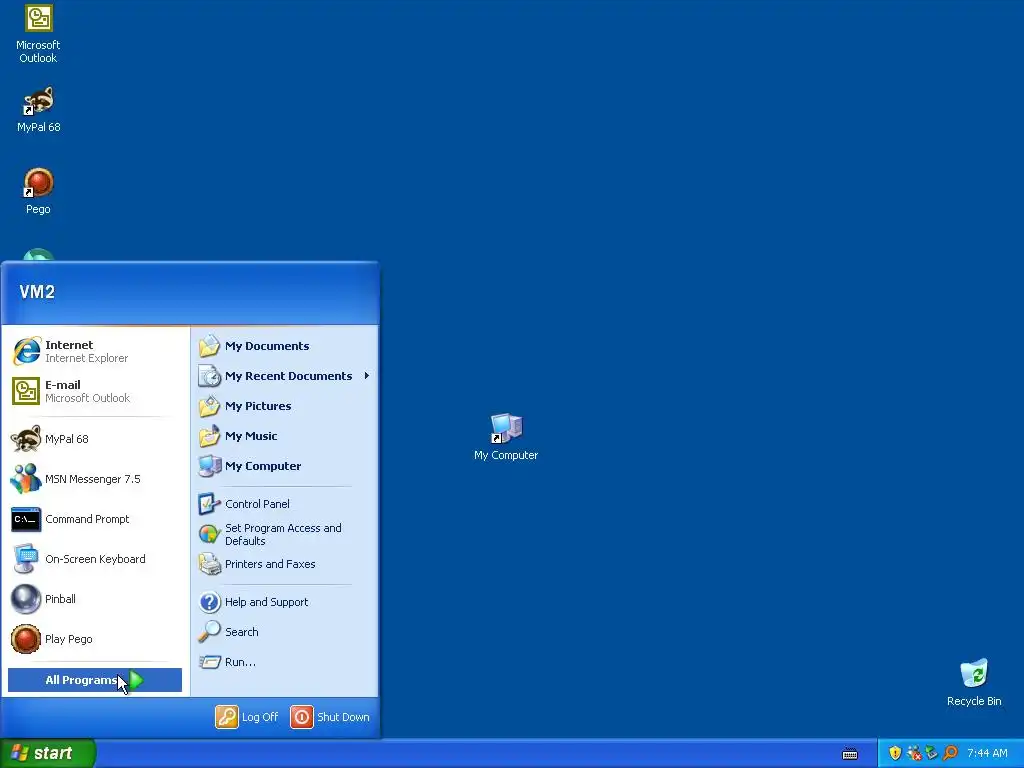Open My Music folder

point(284,436)
